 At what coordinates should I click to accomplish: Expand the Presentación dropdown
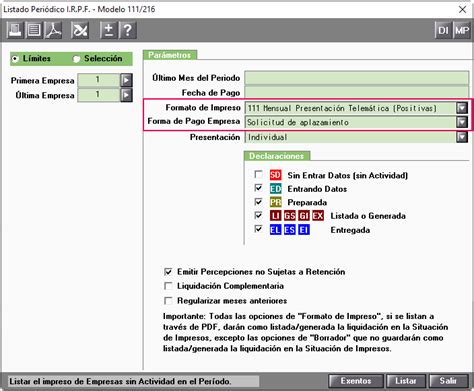(x=462, y=137)
